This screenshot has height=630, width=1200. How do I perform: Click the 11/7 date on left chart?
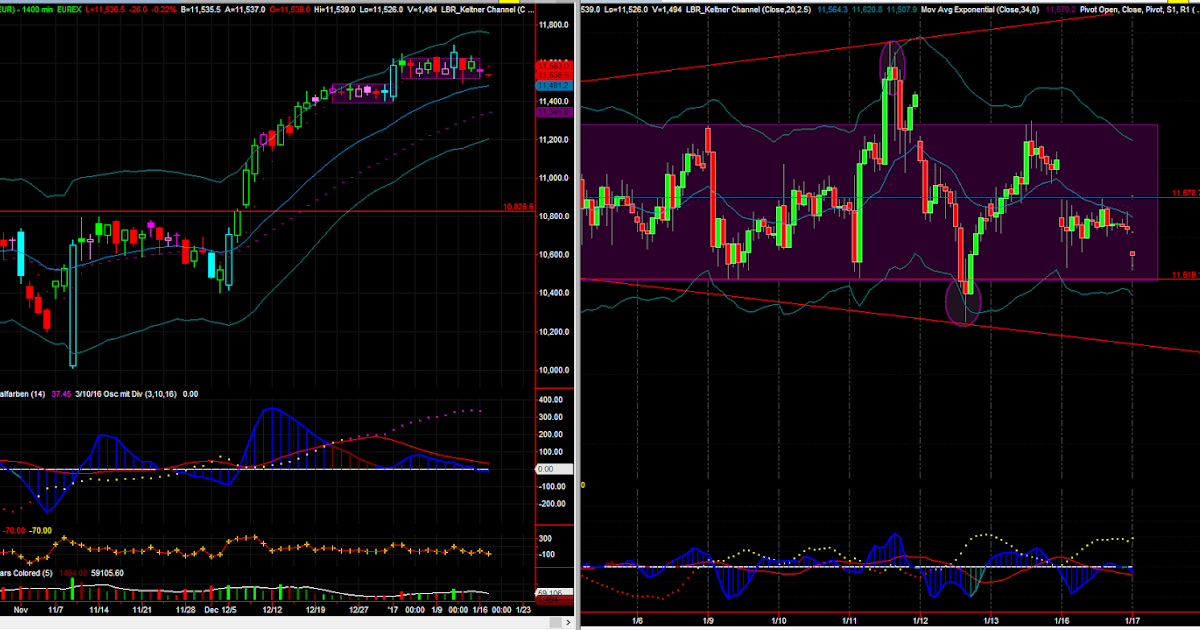(56, 608)
